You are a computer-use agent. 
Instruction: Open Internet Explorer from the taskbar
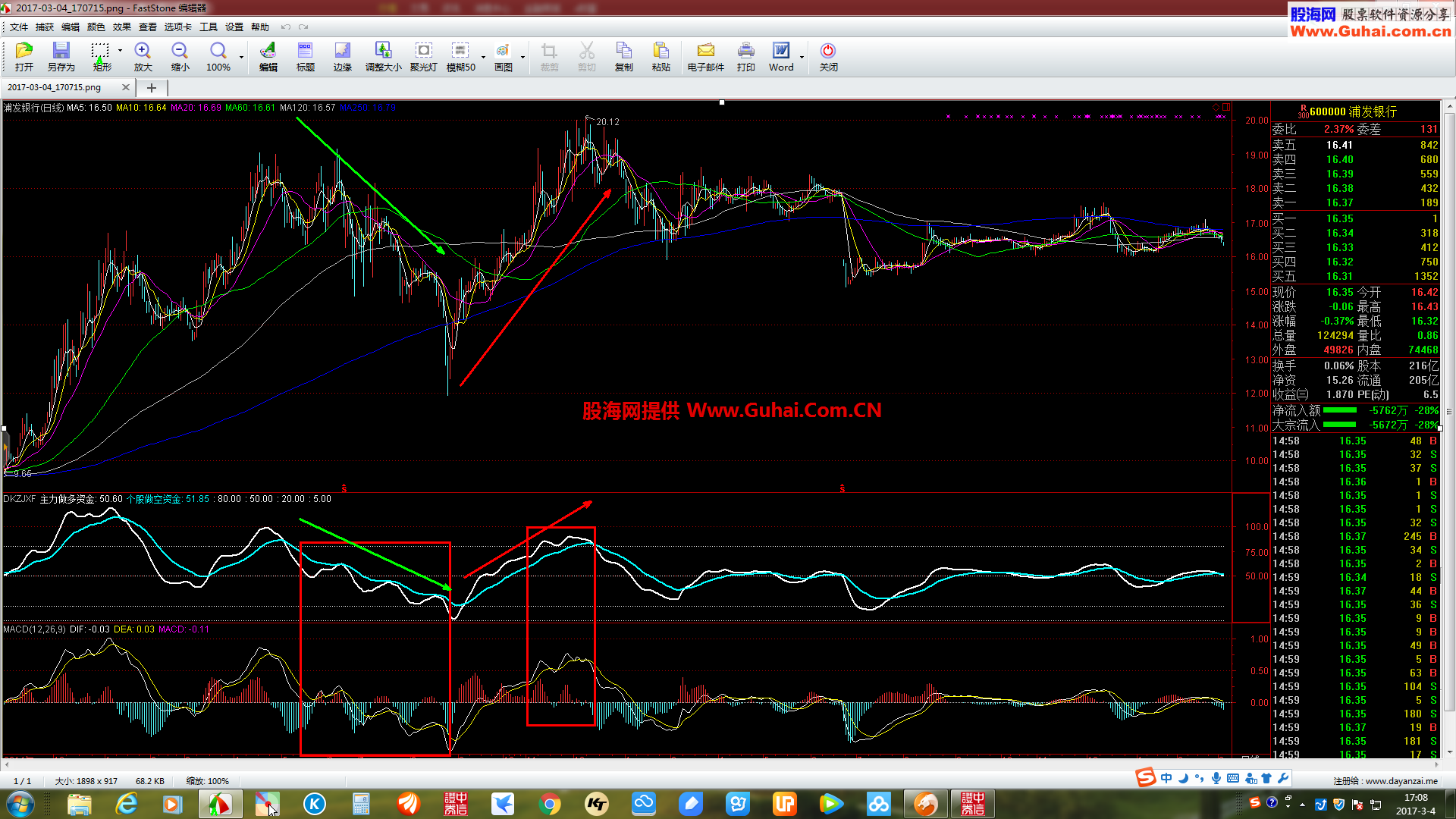(x=126, y=804)
